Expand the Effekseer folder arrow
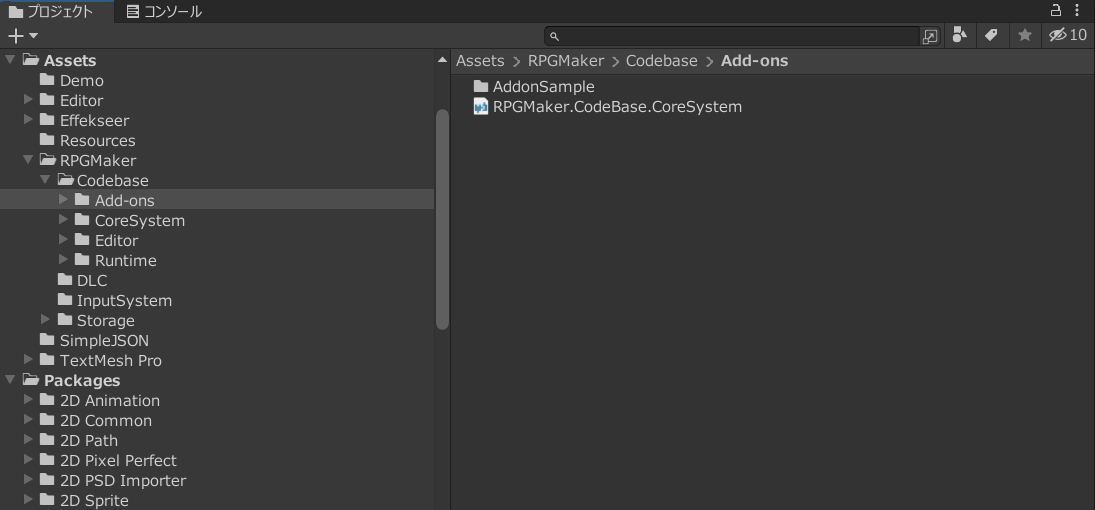1095x510 pixels. point(28,120)
